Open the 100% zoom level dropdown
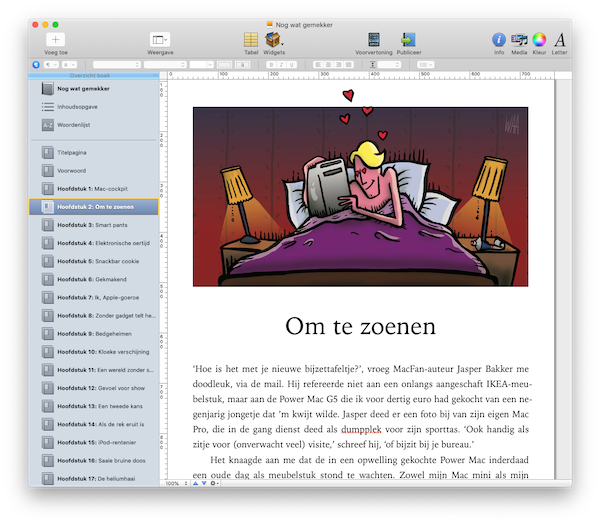This screenshot has width=600, height=524. click(176, 483)
